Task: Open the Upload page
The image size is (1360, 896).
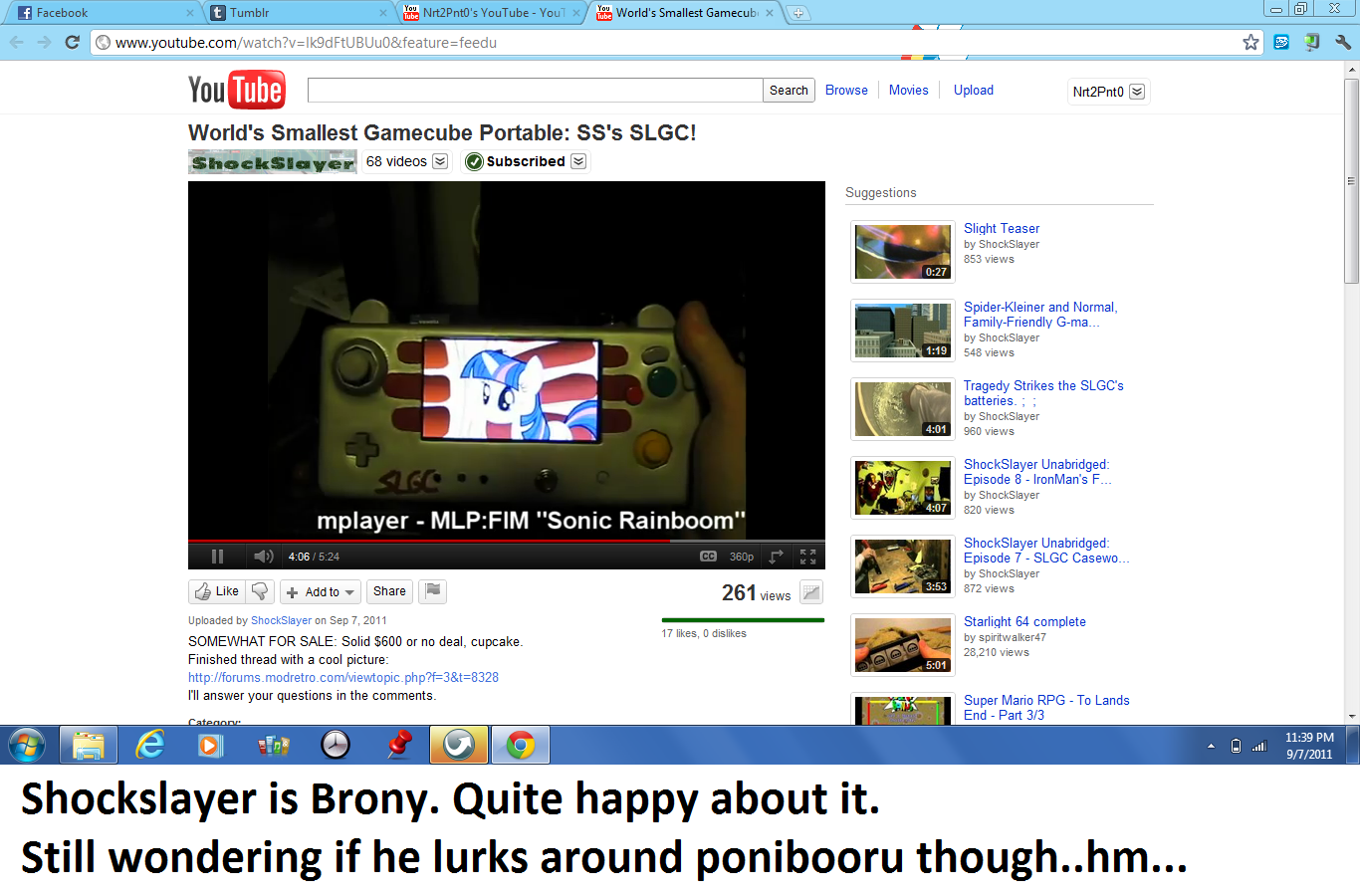Action: [x=974, y=90]
